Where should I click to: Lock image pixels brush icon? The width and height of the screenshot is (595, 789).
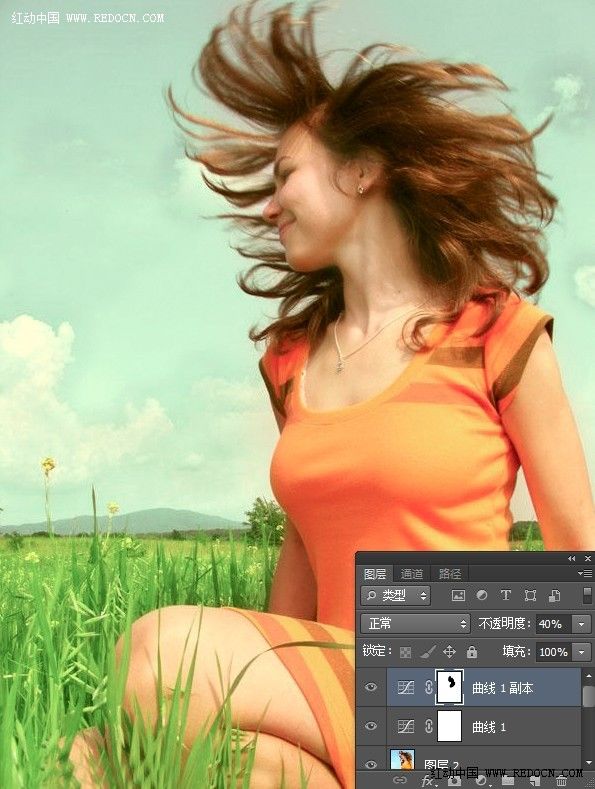pyautogui.click(x=427, y=652)
